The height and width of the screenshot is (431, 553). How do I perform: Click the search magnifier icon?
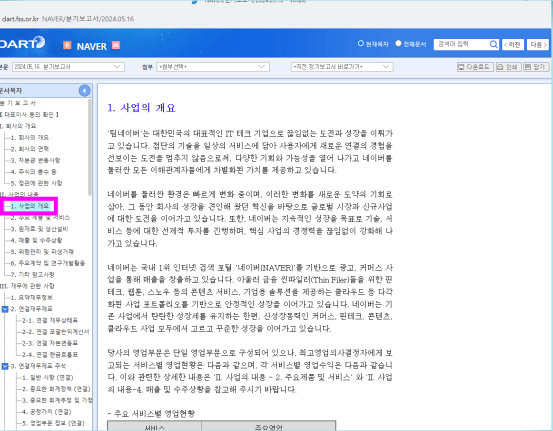click(493, 44)
